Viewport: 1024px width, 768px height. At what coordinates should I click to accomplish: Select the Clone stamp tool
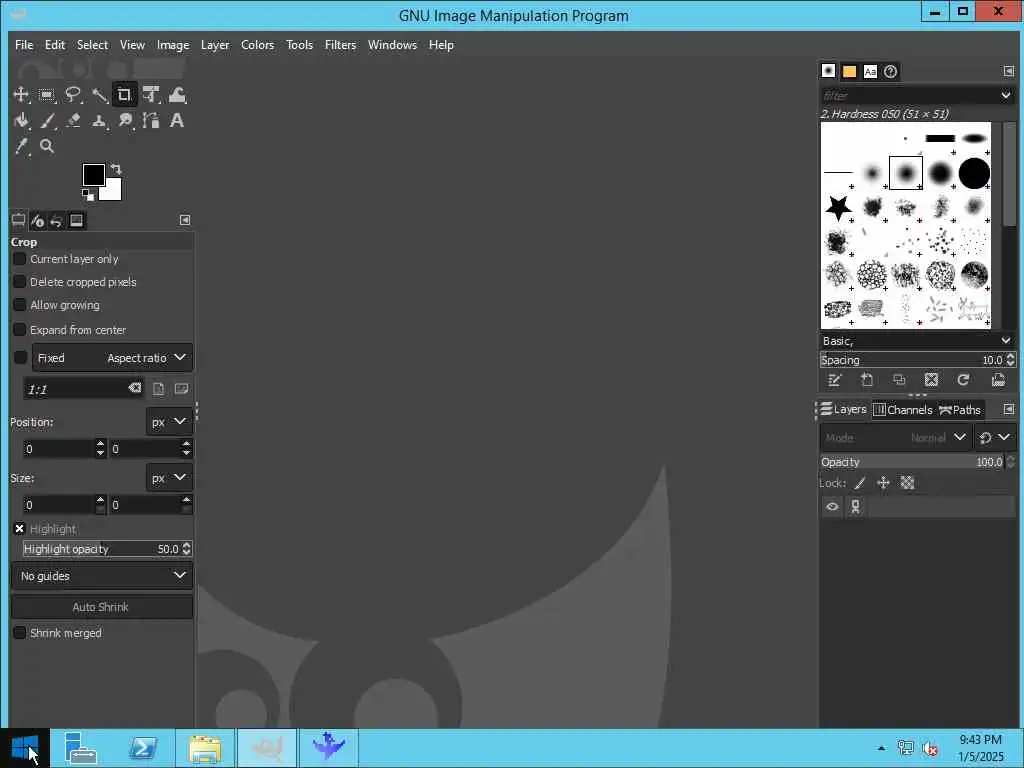coord(99,120)
